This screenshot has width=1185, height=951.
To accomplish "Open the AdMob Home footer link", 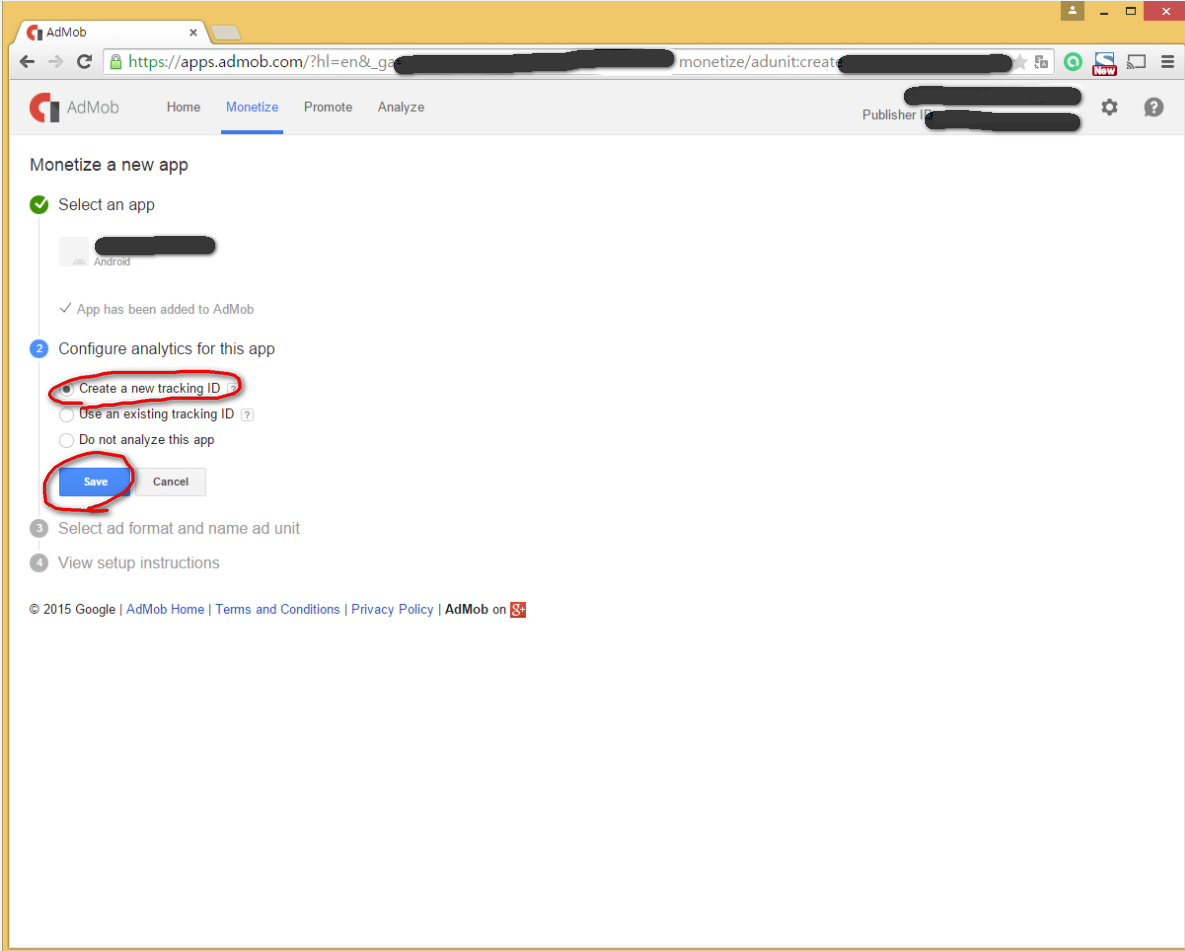I will 165,609.
